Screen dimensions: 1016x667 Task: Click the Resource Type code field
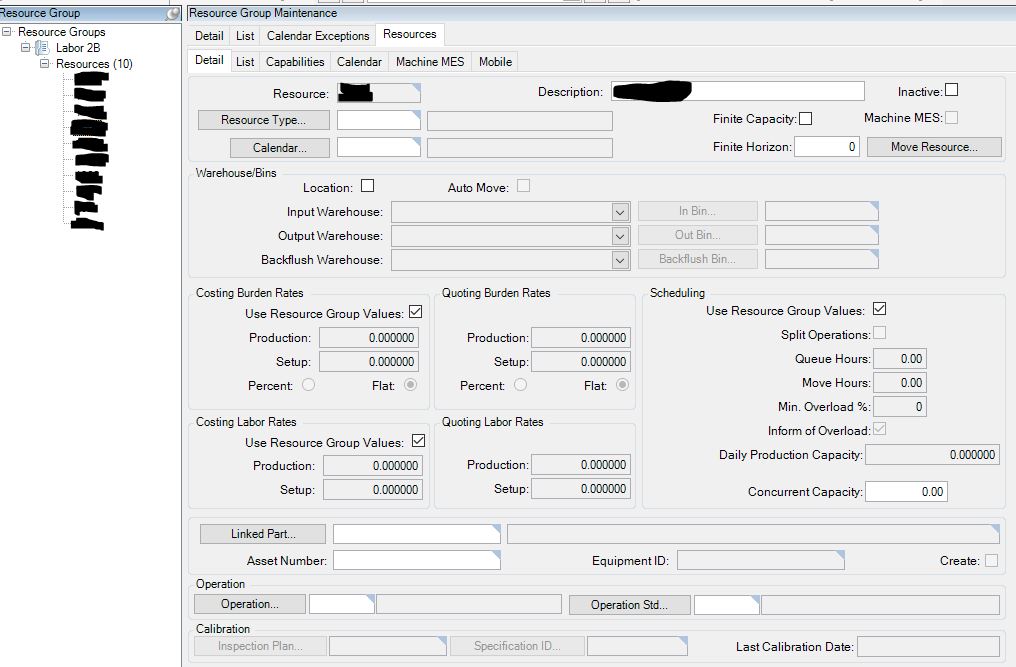(378, 120)
